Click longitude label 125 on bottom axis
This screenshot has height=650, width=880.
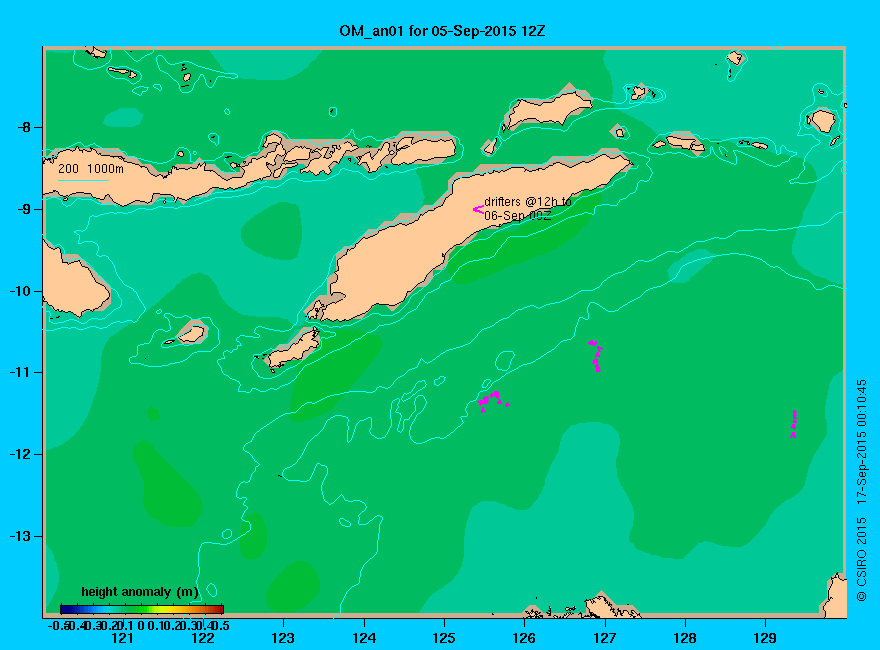click(444, 638)
